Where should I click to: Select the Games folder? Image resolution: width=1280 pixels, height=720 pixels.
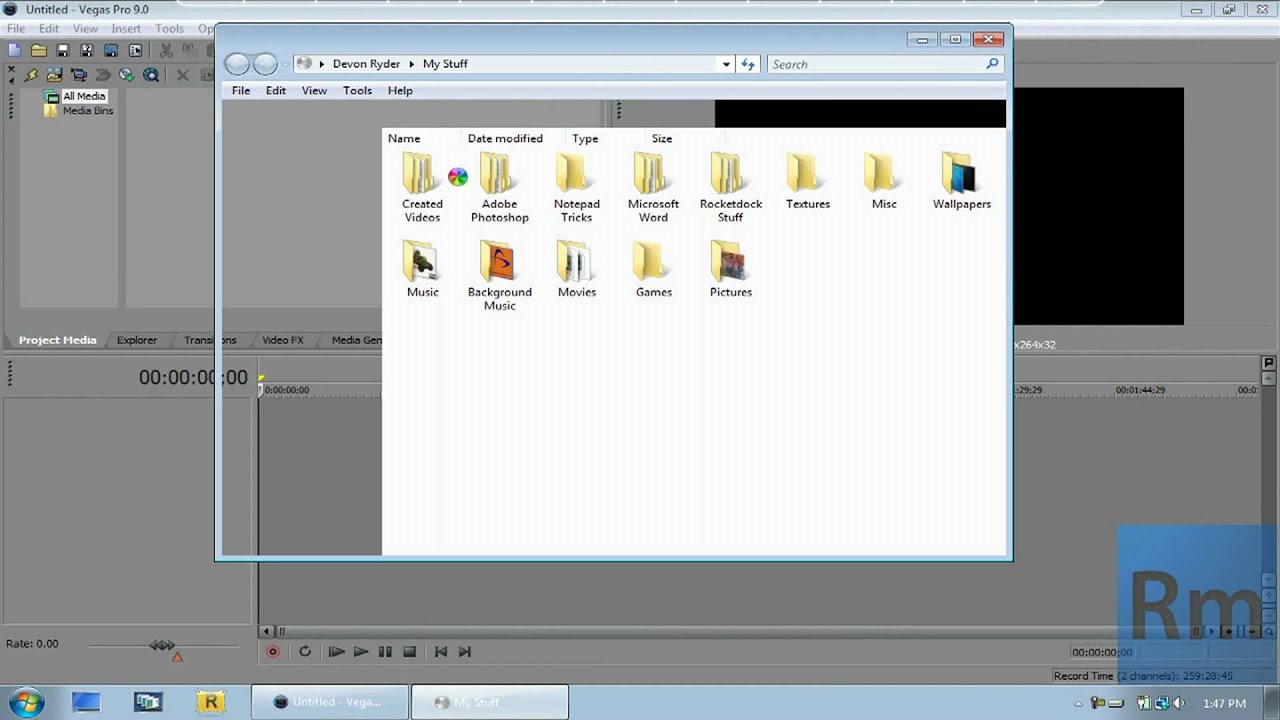coord(653,269)
